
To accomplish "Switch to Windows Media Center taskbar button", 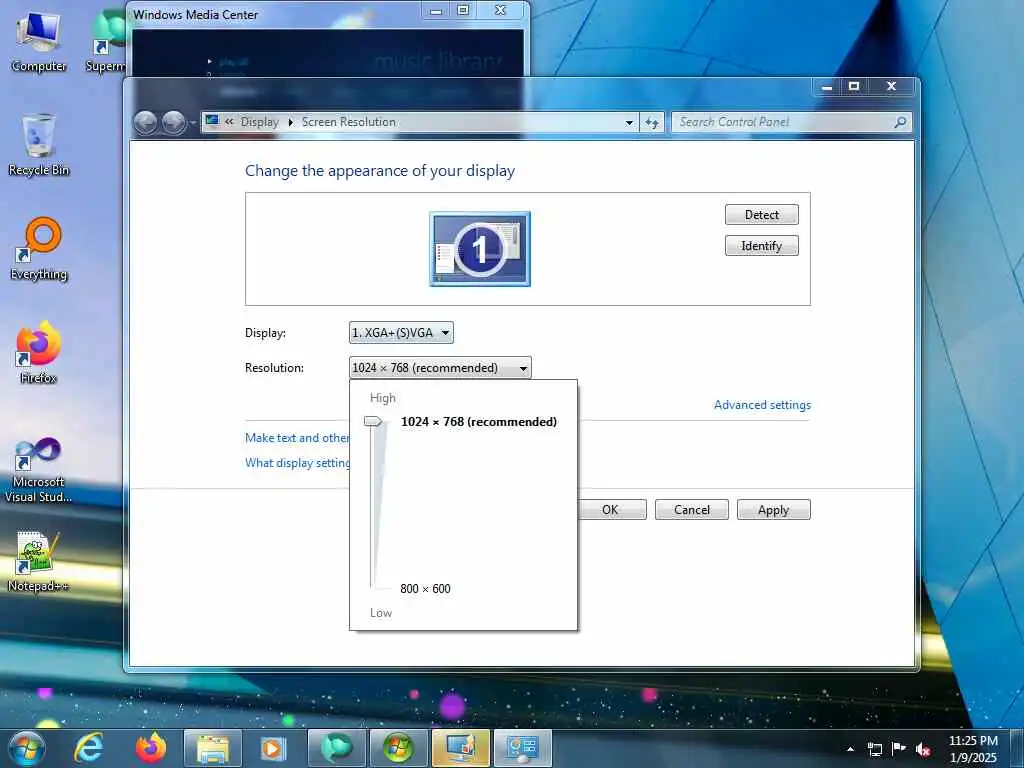I will [x=398, y=748].
